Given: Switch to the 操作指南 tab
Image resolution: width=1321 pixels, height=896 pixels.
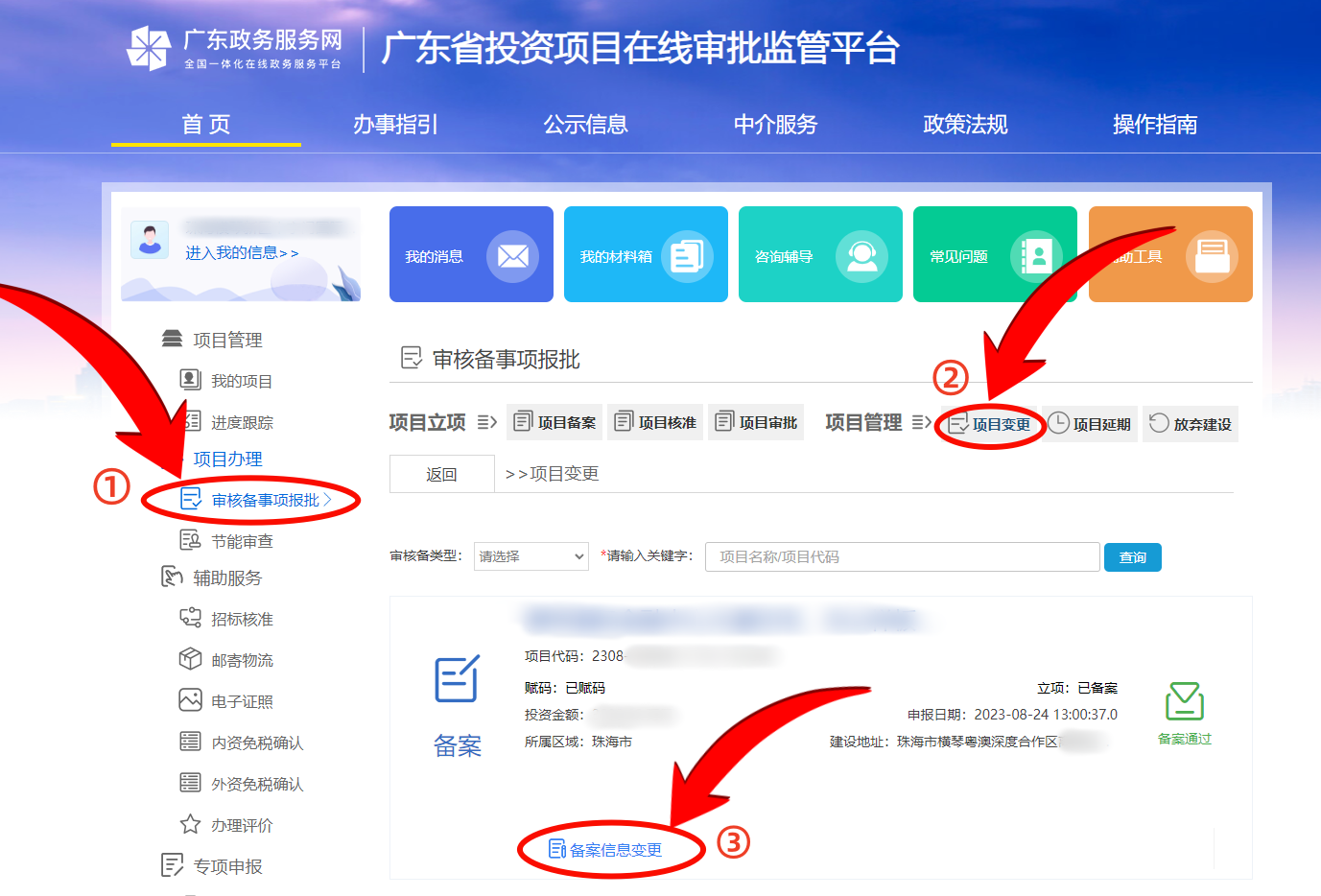Looking at the screenshot, I should [1155, 124].
